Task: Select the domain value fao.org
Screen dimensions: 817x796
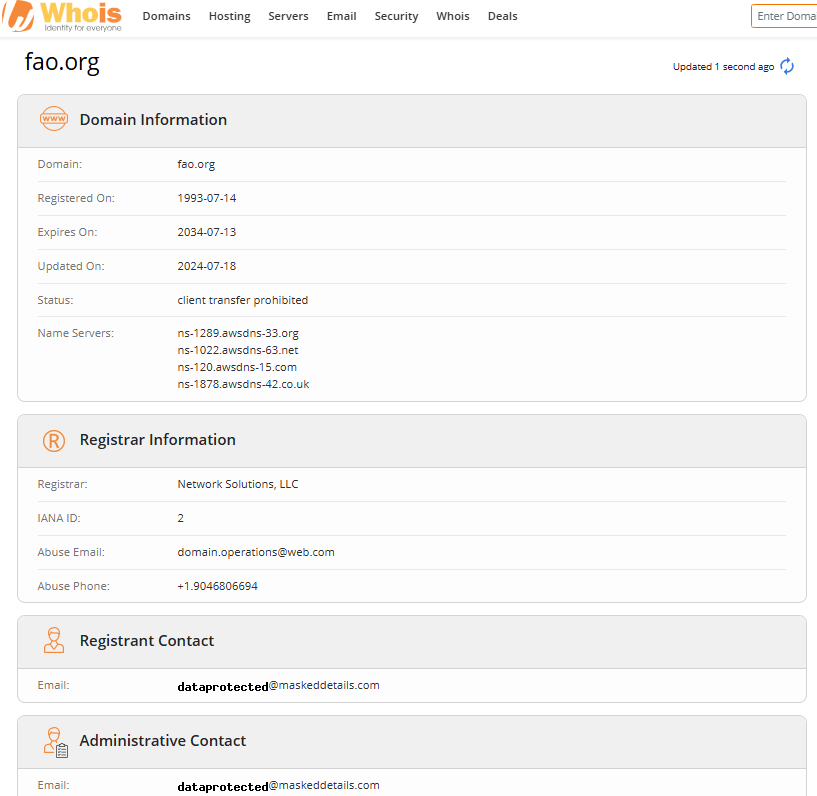Action: click(x=196, y=164)
